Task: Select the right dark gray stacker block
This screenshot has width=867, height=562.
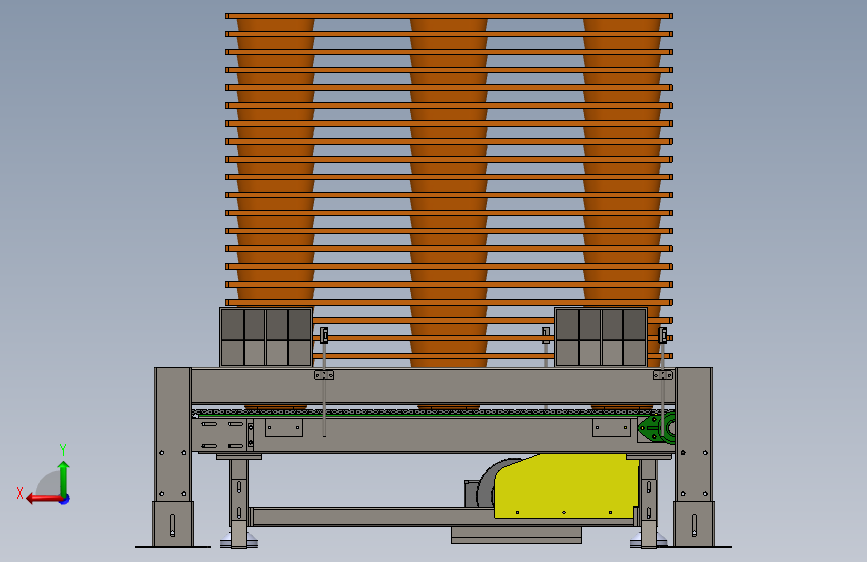Action: tap(600, 337)
